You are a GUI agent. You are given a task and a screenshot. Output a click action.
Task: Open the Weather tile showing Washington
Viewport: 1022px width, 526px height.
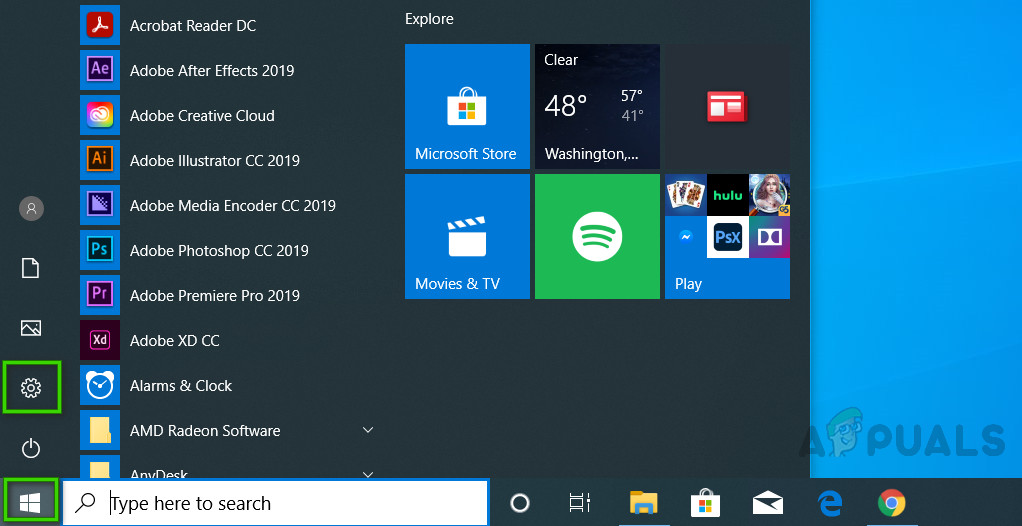597,106
